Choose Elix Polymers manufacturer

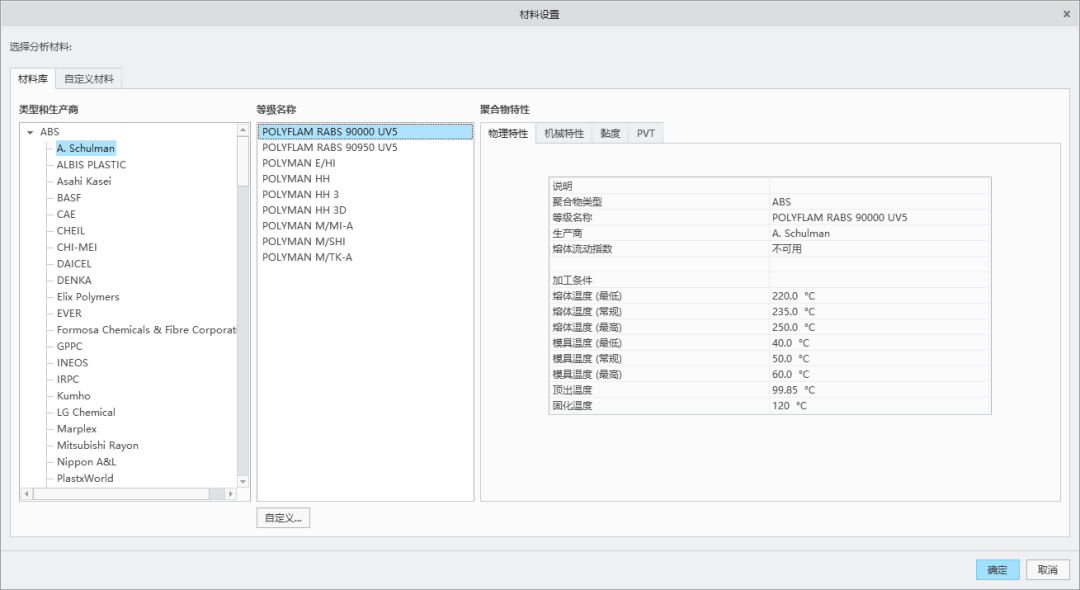[x=87, y=297]
